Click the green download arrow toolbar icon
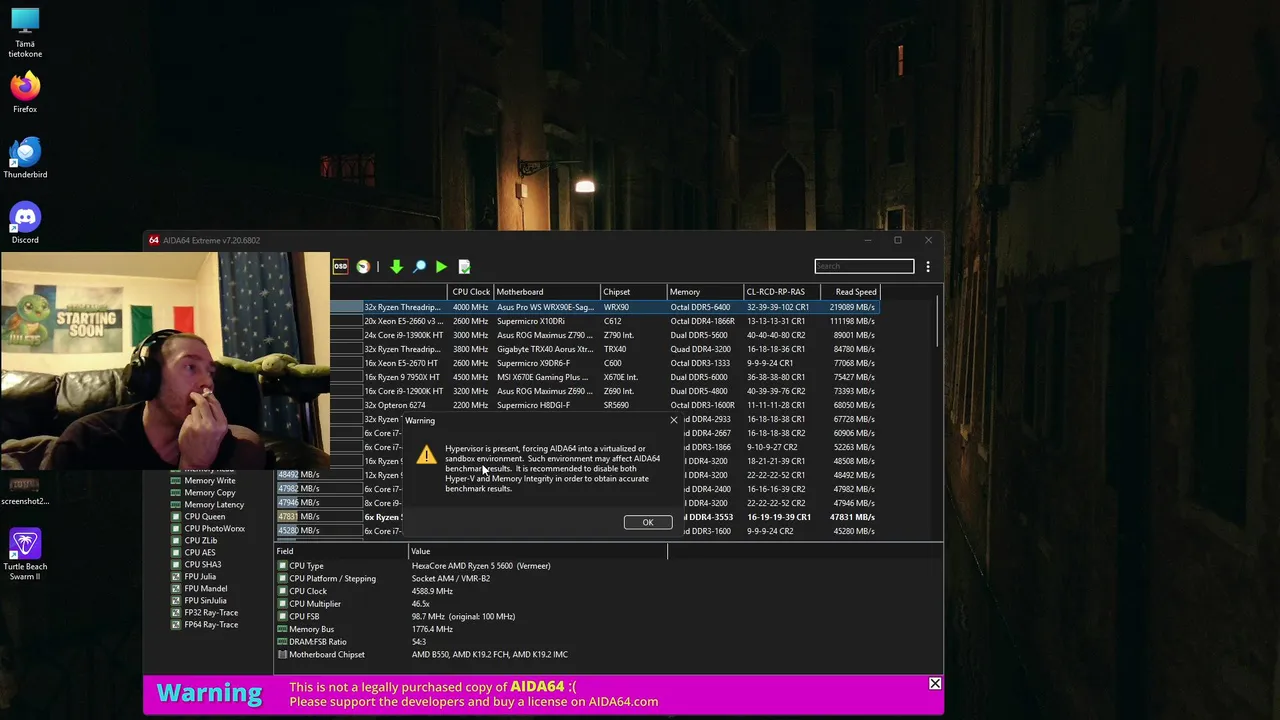The width and height of the screenshot is (1280, 720). (396, 267)
